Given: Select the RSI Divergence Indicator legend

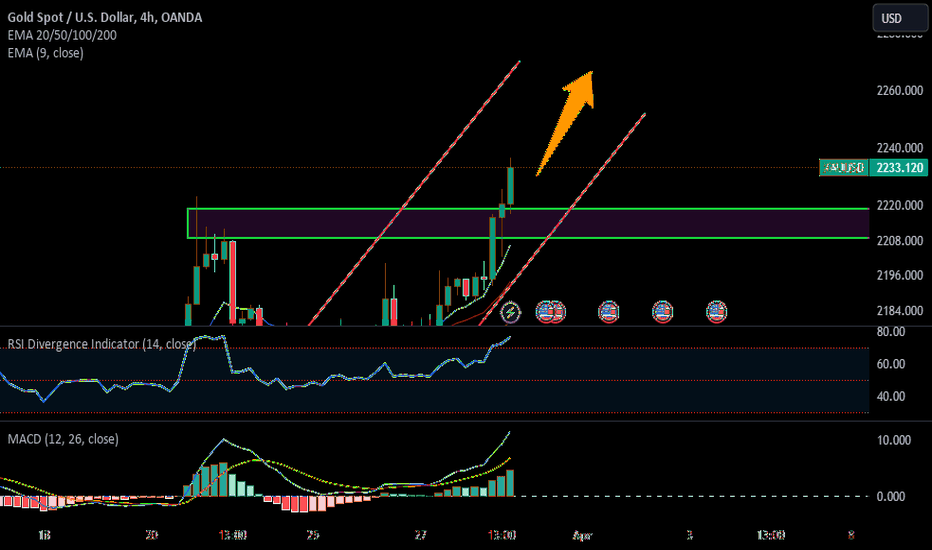Looking at the screenshot, I should tap(102, 344).
